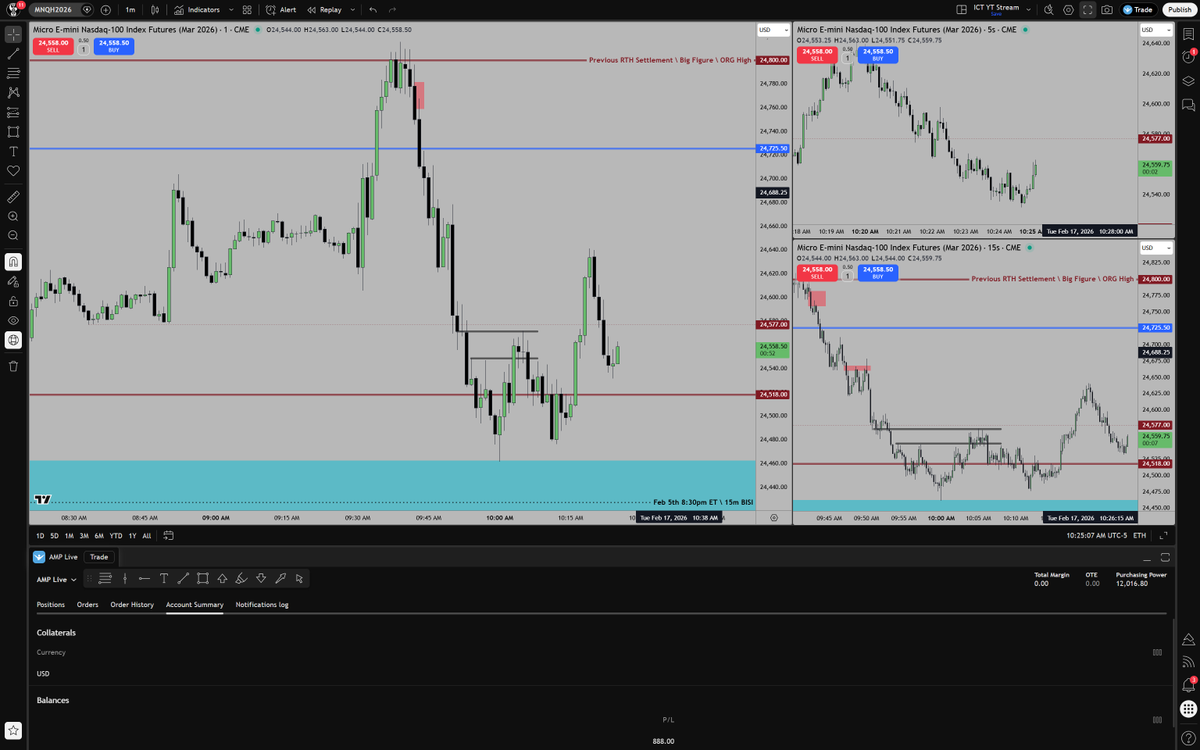Open the go to date calendar icon
The image size is (1200, 750).
point(169,536)
